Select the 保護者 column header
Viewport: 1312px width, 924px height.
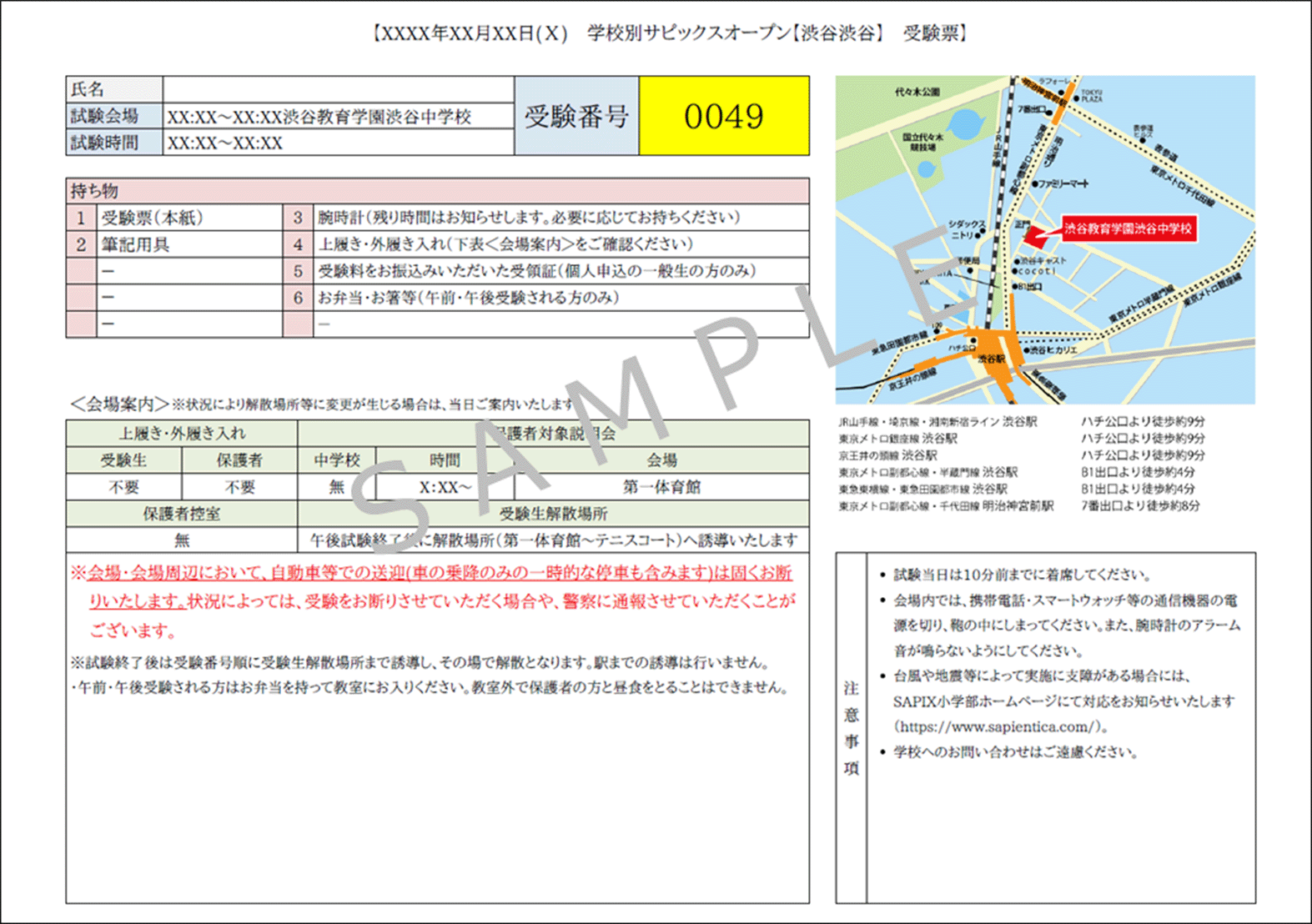pos(239,460)
